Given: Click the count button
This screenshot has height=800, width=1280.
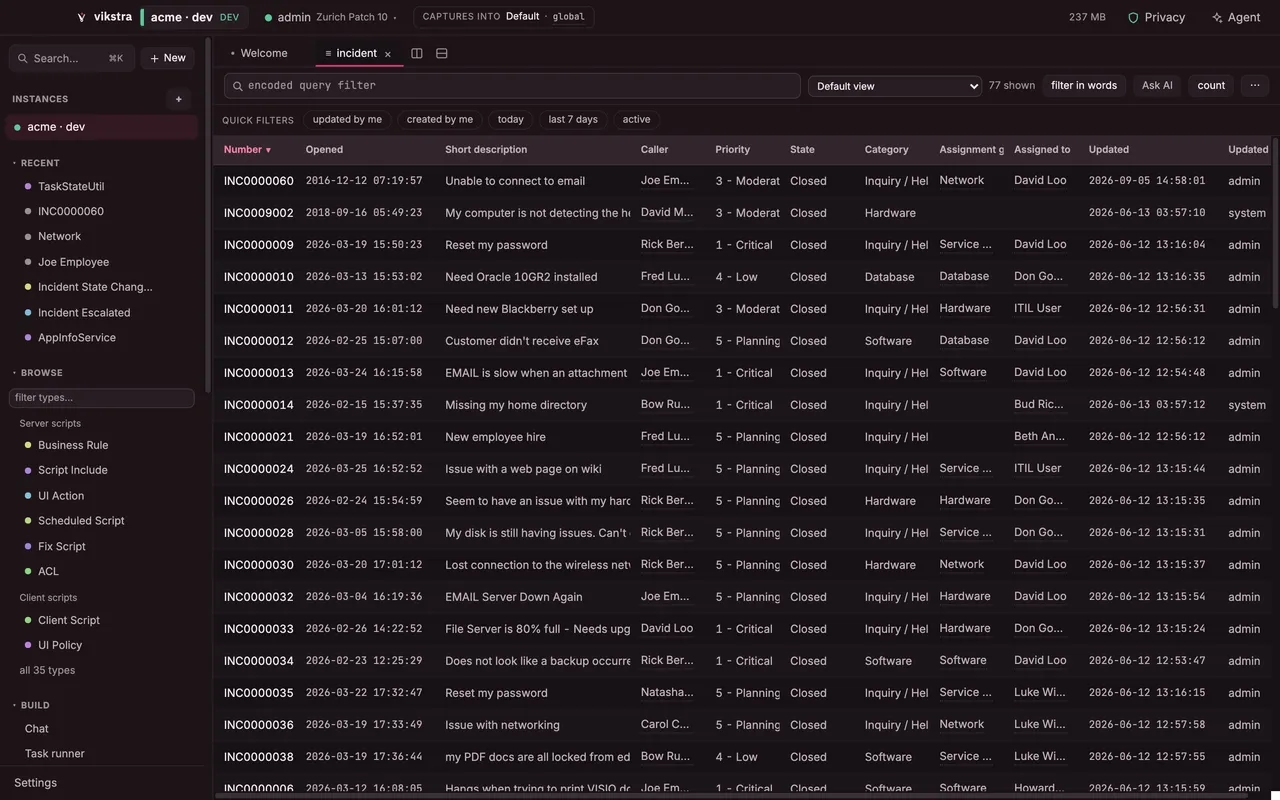Looking at the screenshot, I should [1211, 86].
